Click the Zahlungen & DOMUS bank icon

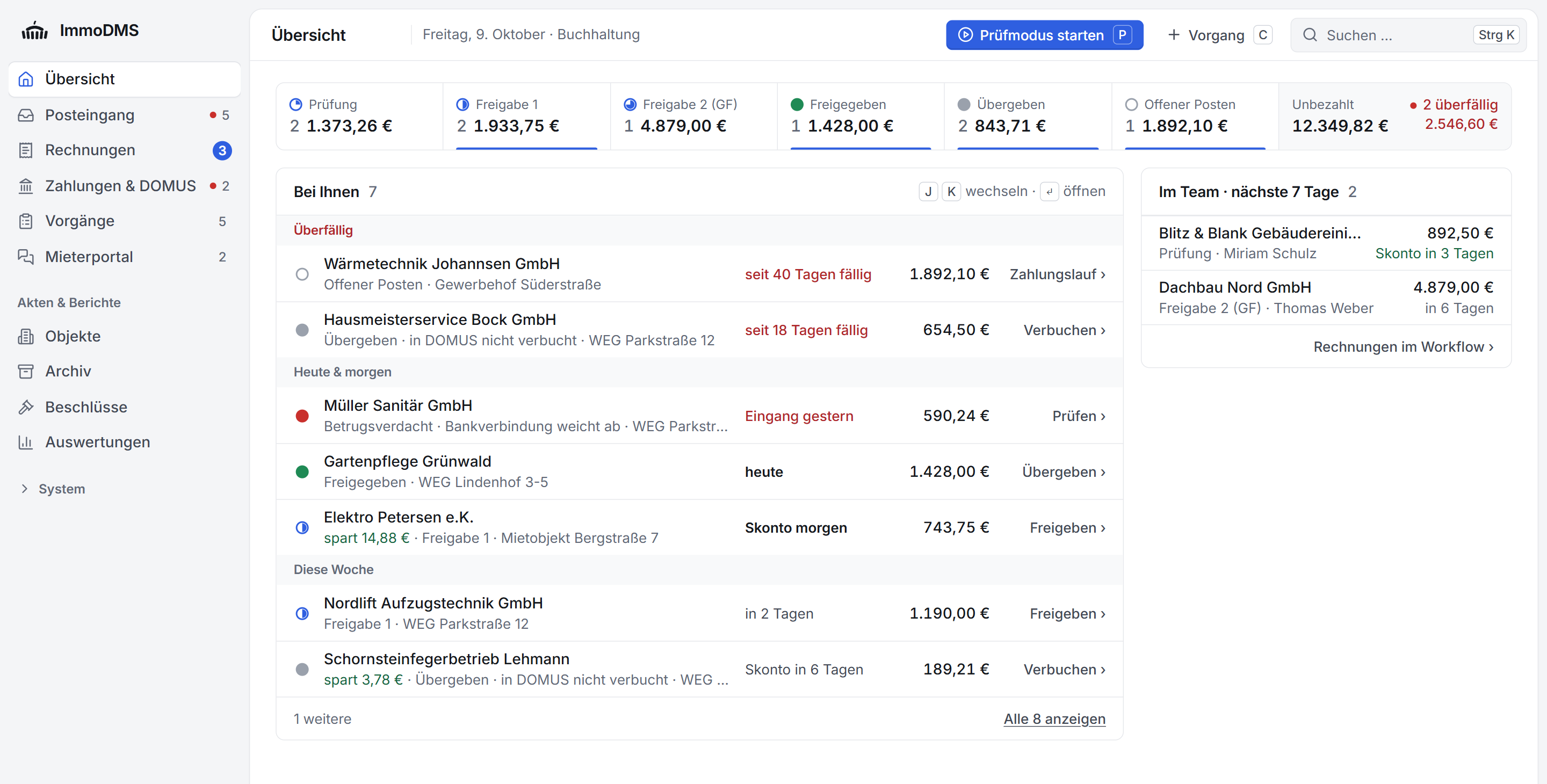coord(26,186)
